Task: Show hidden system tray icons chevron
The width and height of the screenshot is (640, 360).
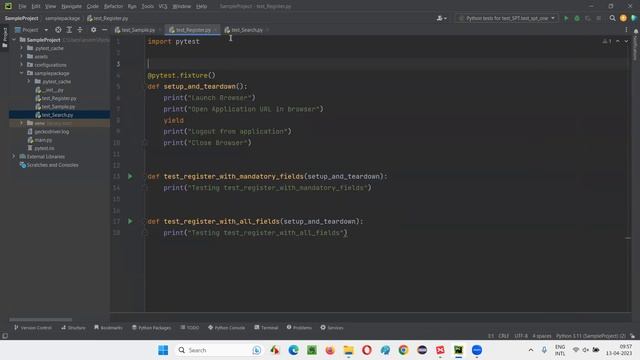Action: click(531, 350)
